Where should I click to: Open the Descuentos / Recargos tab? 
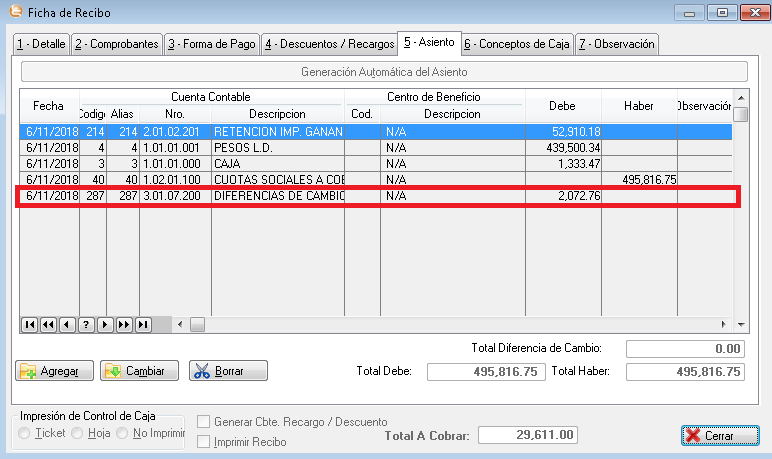[x=328, y=44]
